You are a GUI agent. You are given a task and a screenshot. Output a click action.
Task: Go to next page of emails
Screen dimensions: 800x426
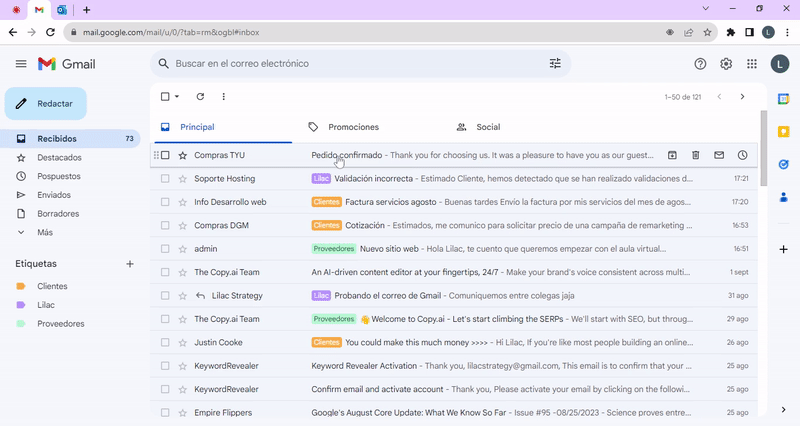pyautogui.click(x=742, y=96)
